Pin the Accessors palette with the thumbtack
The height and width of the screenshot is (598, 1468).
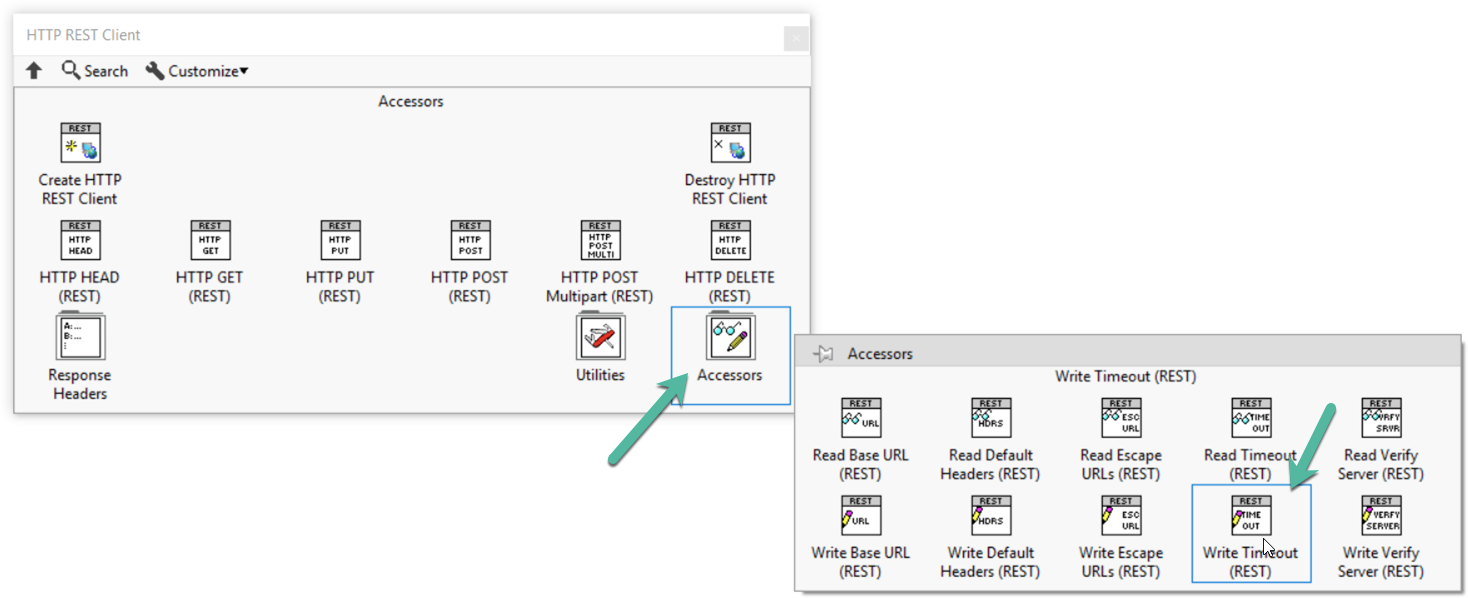[823, 354]
